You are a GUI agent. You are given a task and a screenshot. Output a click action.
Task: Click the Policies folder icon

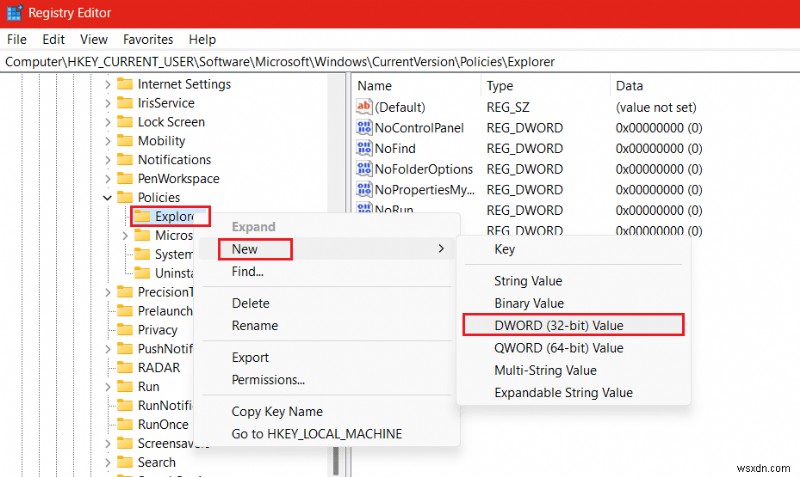point(125,197)
